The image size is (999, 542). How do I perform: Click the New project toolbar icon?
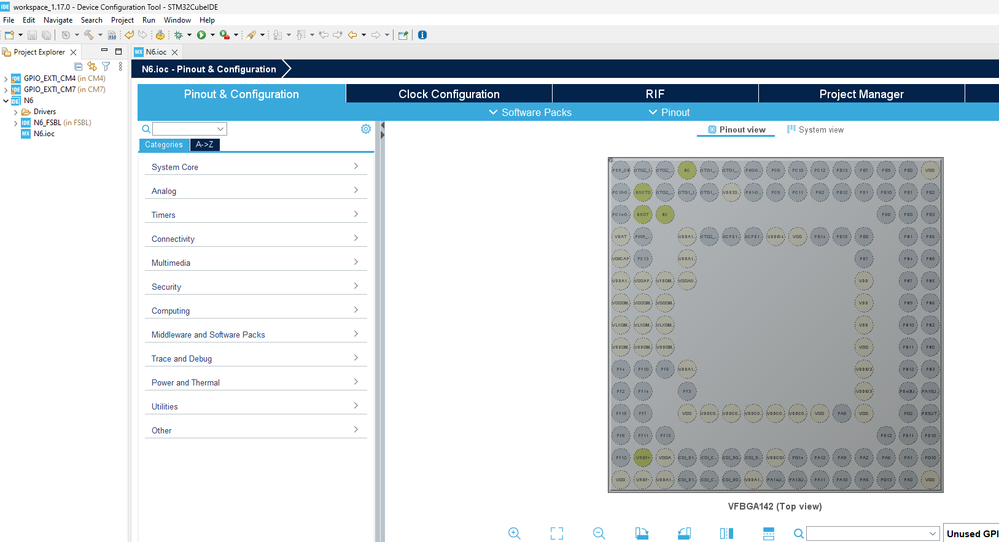coord(9,35)
